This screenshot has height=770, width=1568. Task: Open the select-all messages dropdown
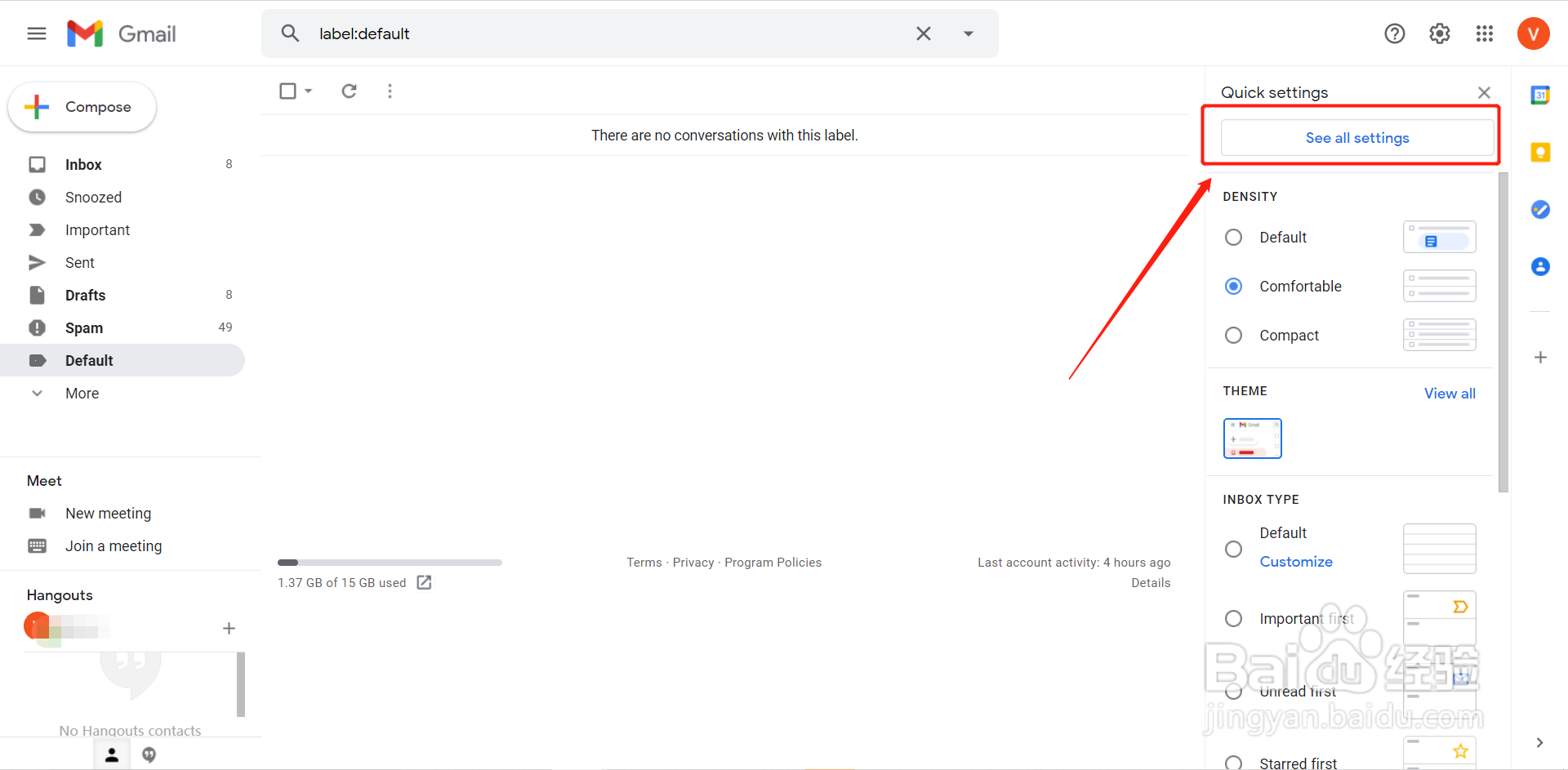click(309, 91)
